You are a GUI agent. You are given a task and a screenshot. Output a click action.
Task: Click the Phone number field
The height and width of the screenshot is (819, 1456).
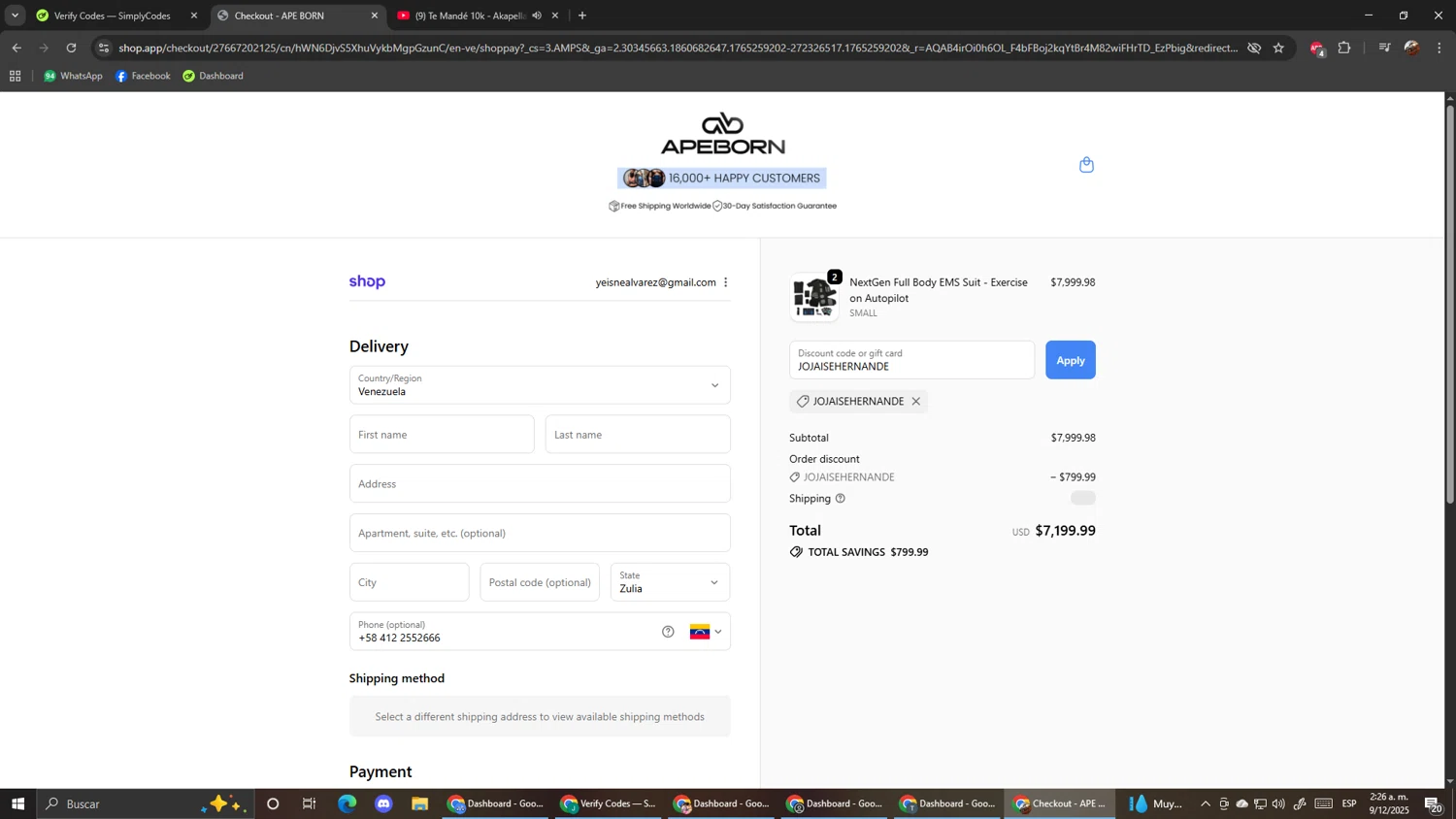(505, 632)
